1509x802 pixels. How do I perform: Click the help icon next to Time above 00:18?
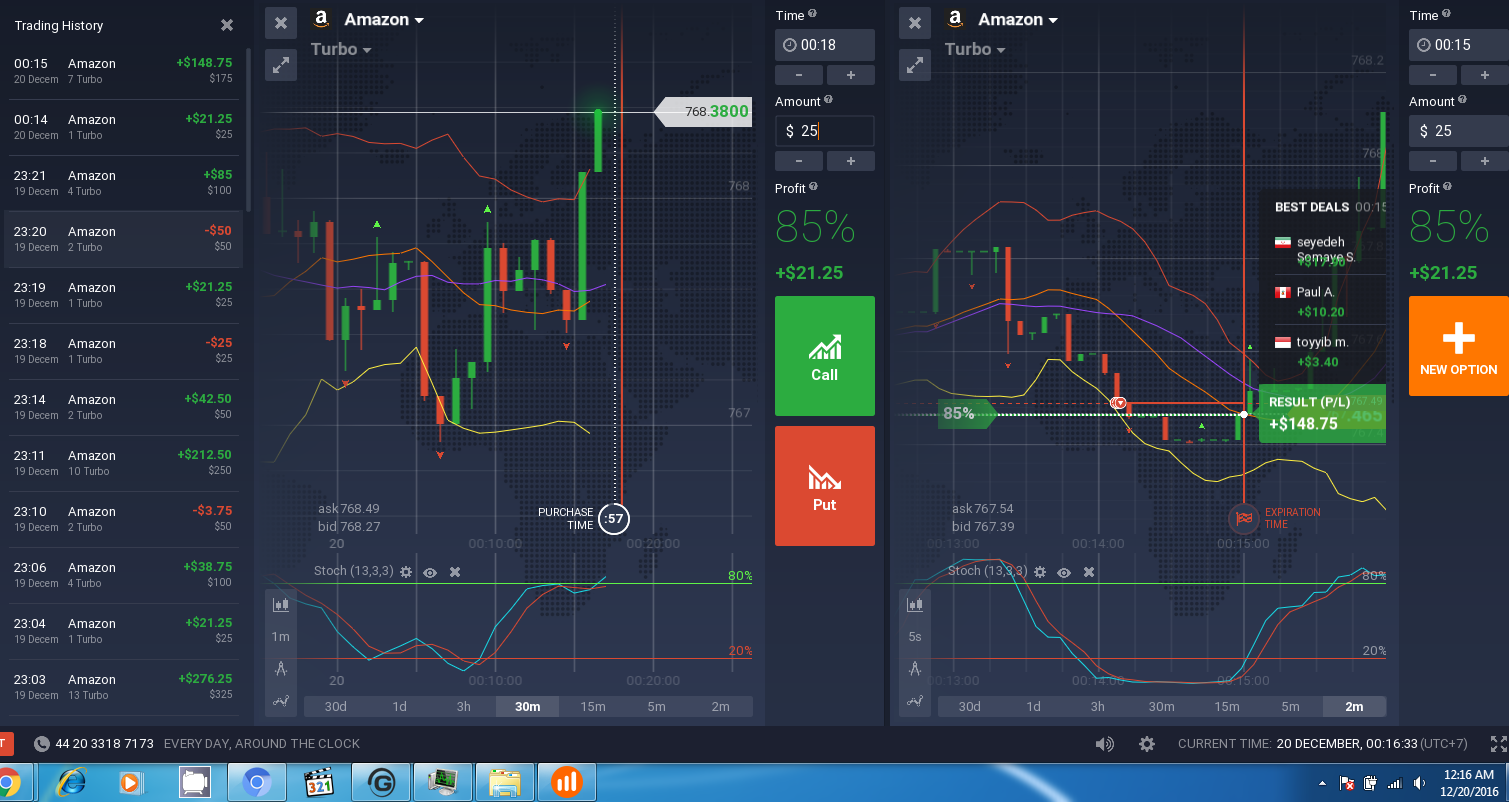(x=812, y=14)
